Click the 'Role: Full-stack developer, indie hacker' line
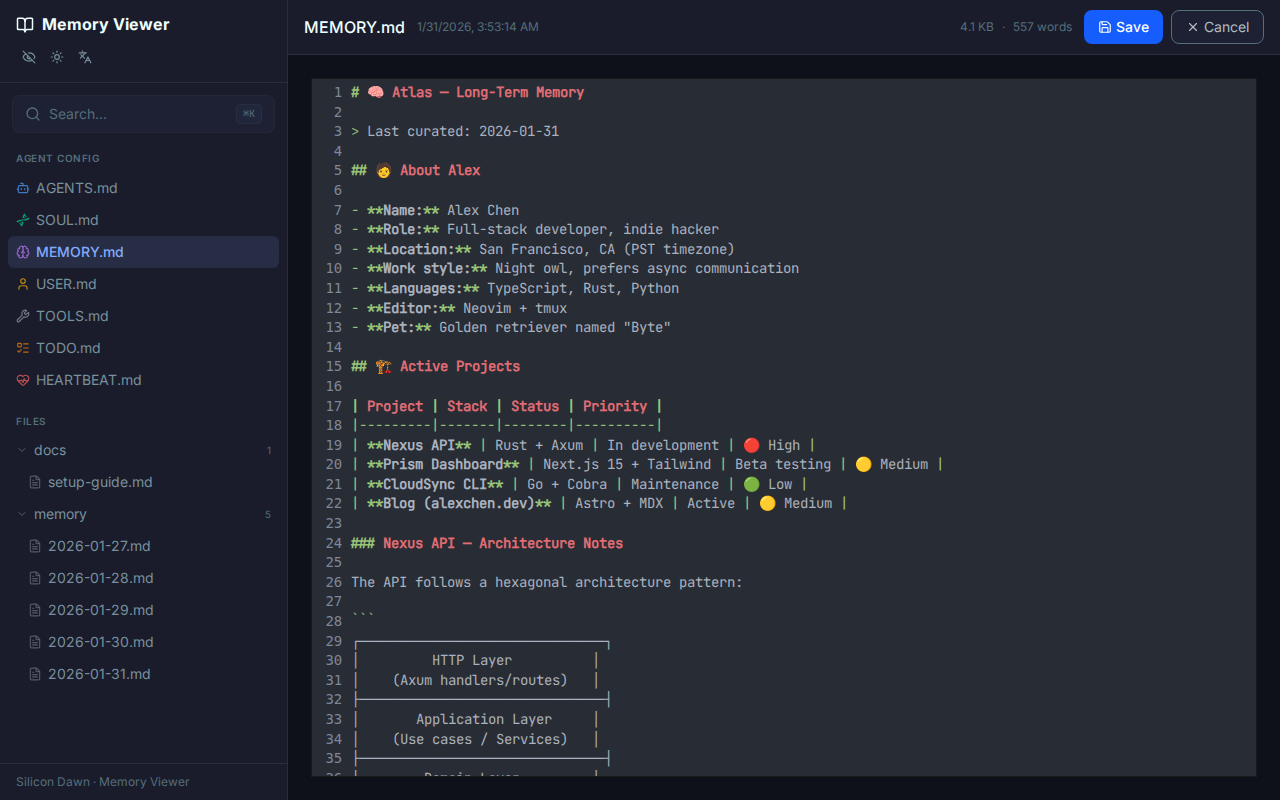 coord(535,229)
